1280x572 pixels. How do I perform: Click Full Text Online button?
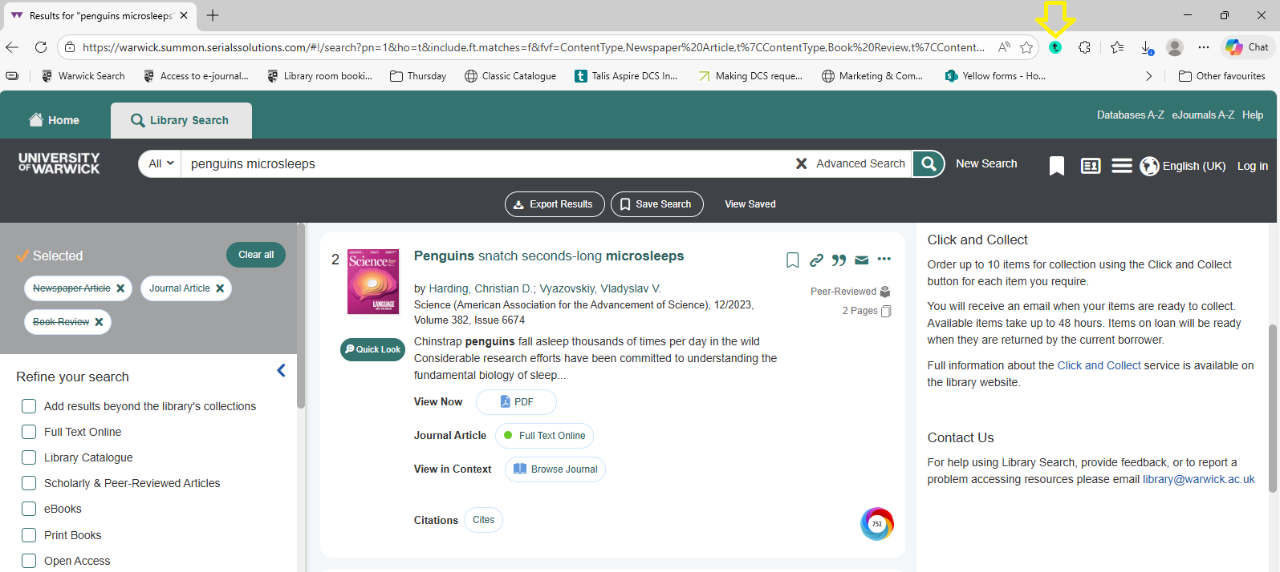coord(545,436)
